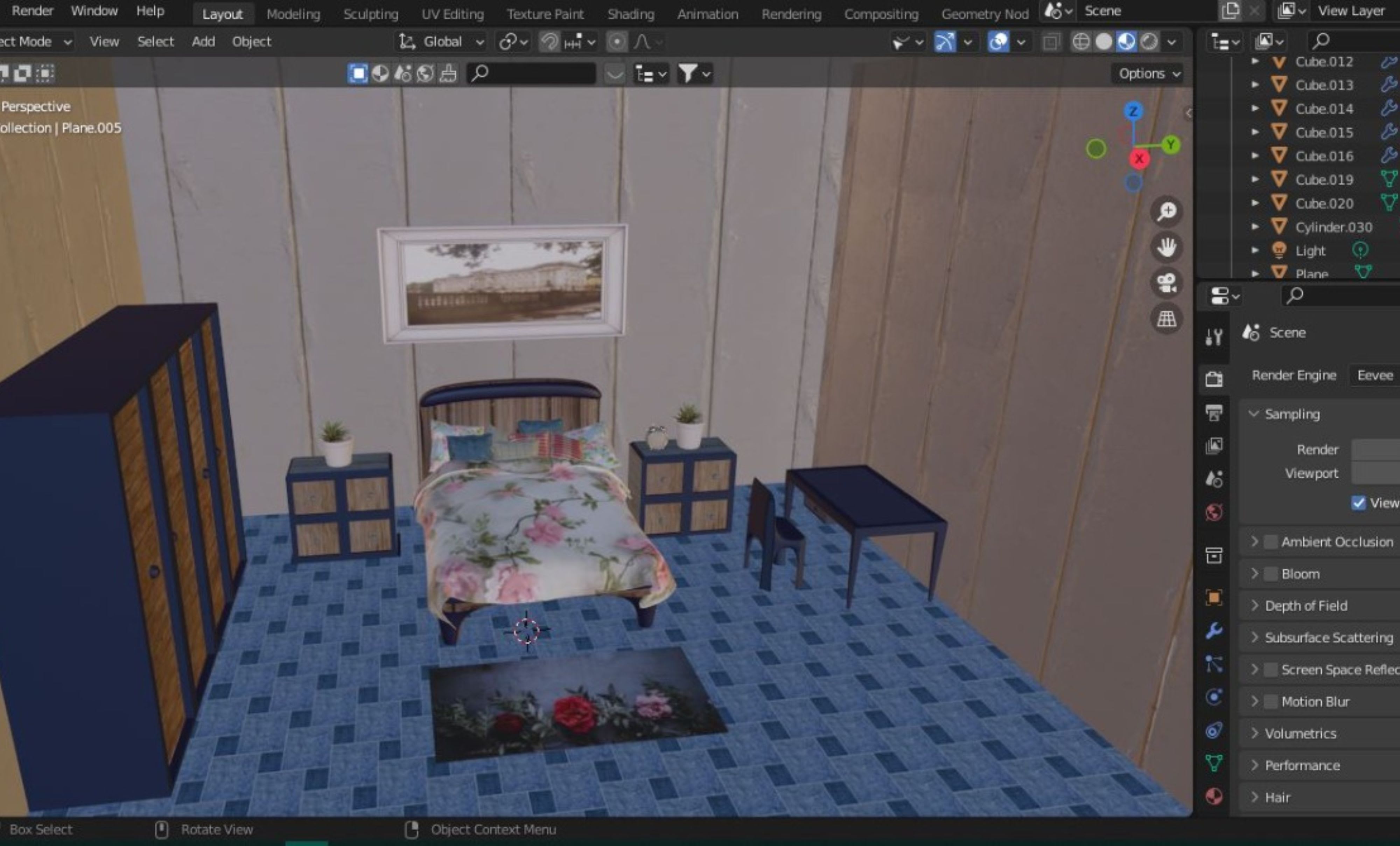Enable the Ambient Occlusion checkbox

(1270, 541)
